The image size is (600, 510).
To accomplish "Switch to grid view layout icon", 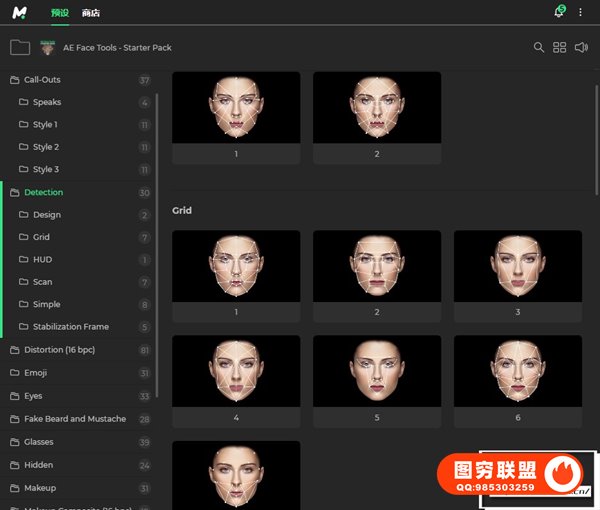I will click(560, 47).
